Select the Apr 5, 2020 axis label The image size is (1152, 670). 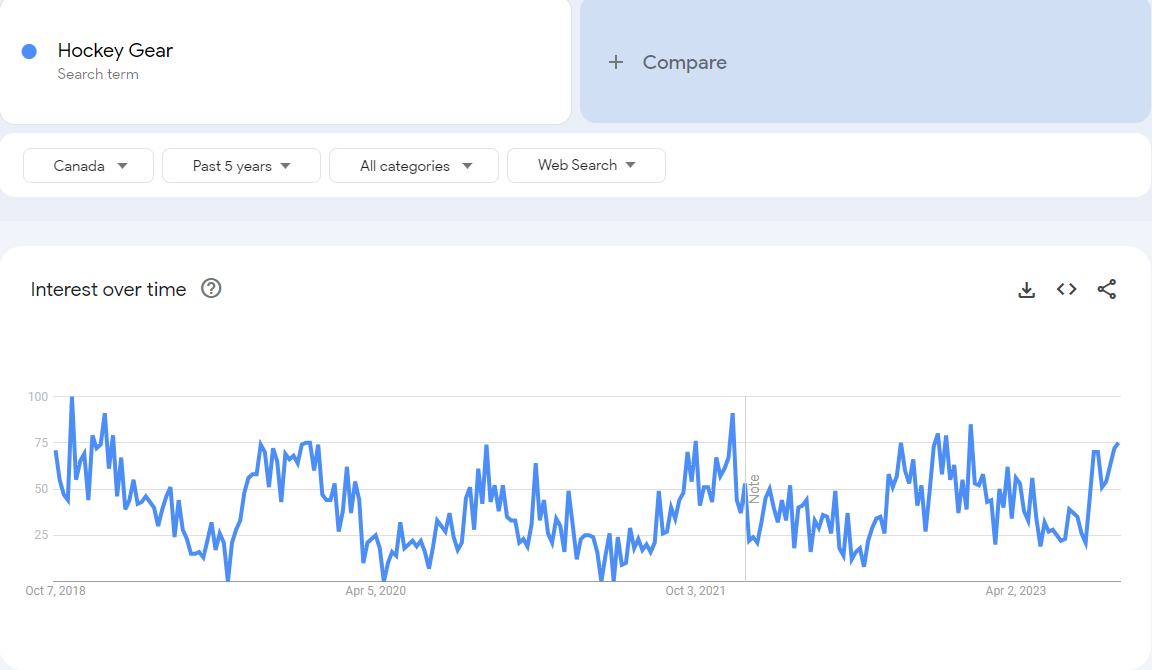tap(375, 591)
